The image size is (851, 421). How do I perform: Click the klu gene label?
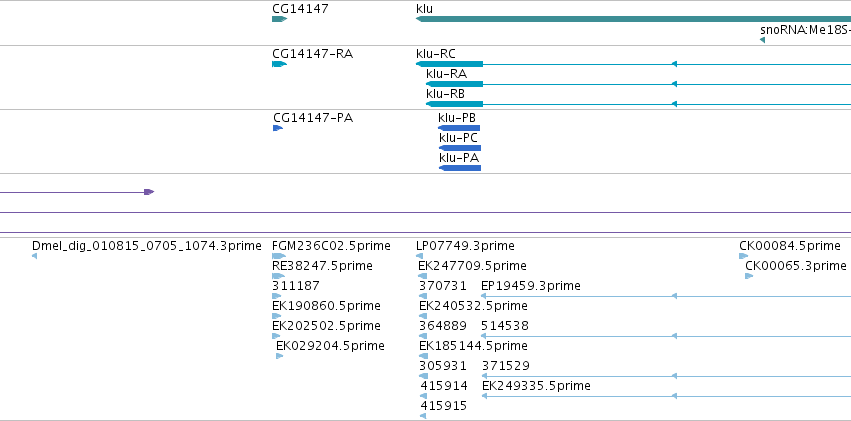[424, 9]
